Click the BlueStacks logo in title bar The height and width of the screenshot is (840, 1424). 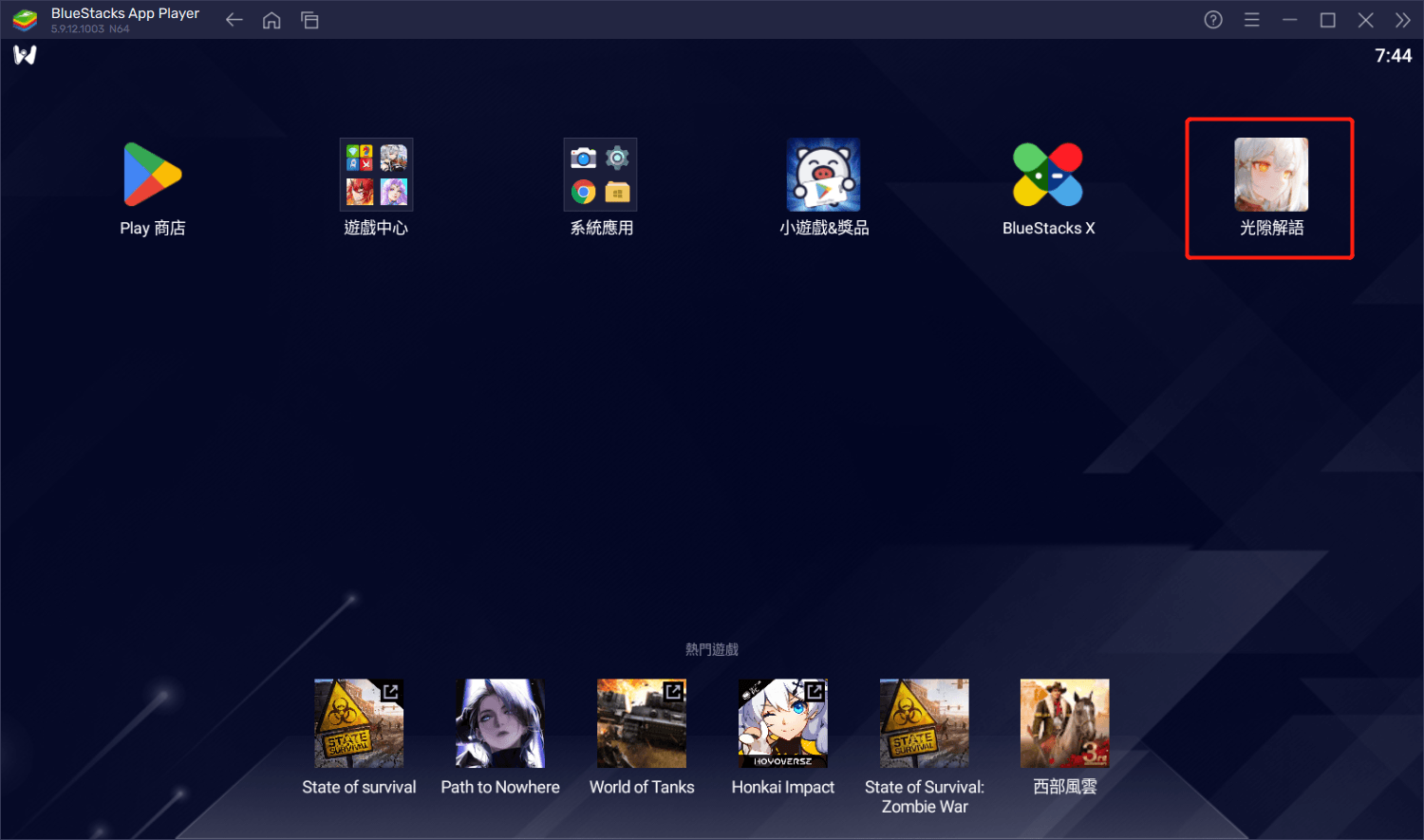click(26, 20)
